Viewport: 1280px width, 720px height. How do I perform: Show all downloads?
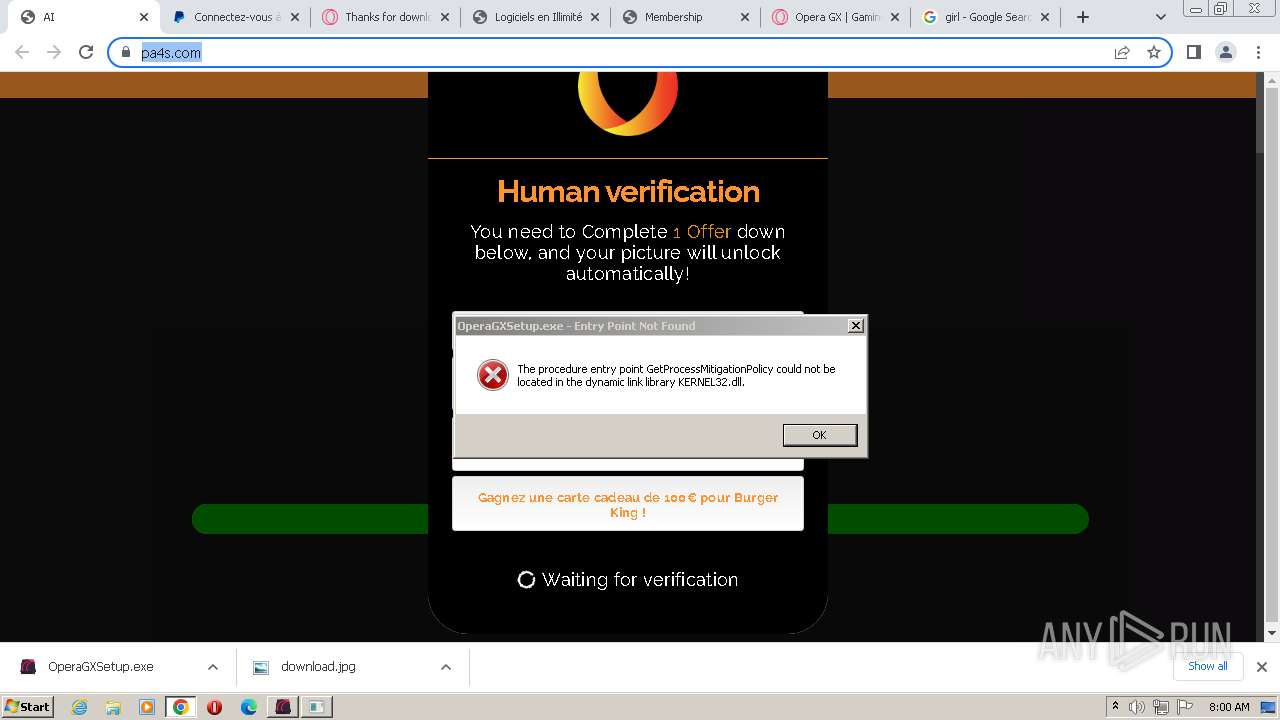coord(1207,666)
